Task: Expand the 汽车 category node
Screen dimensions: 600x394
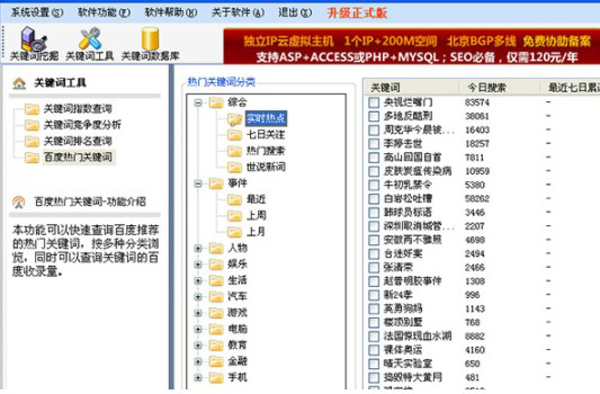Action: point(198,297)
